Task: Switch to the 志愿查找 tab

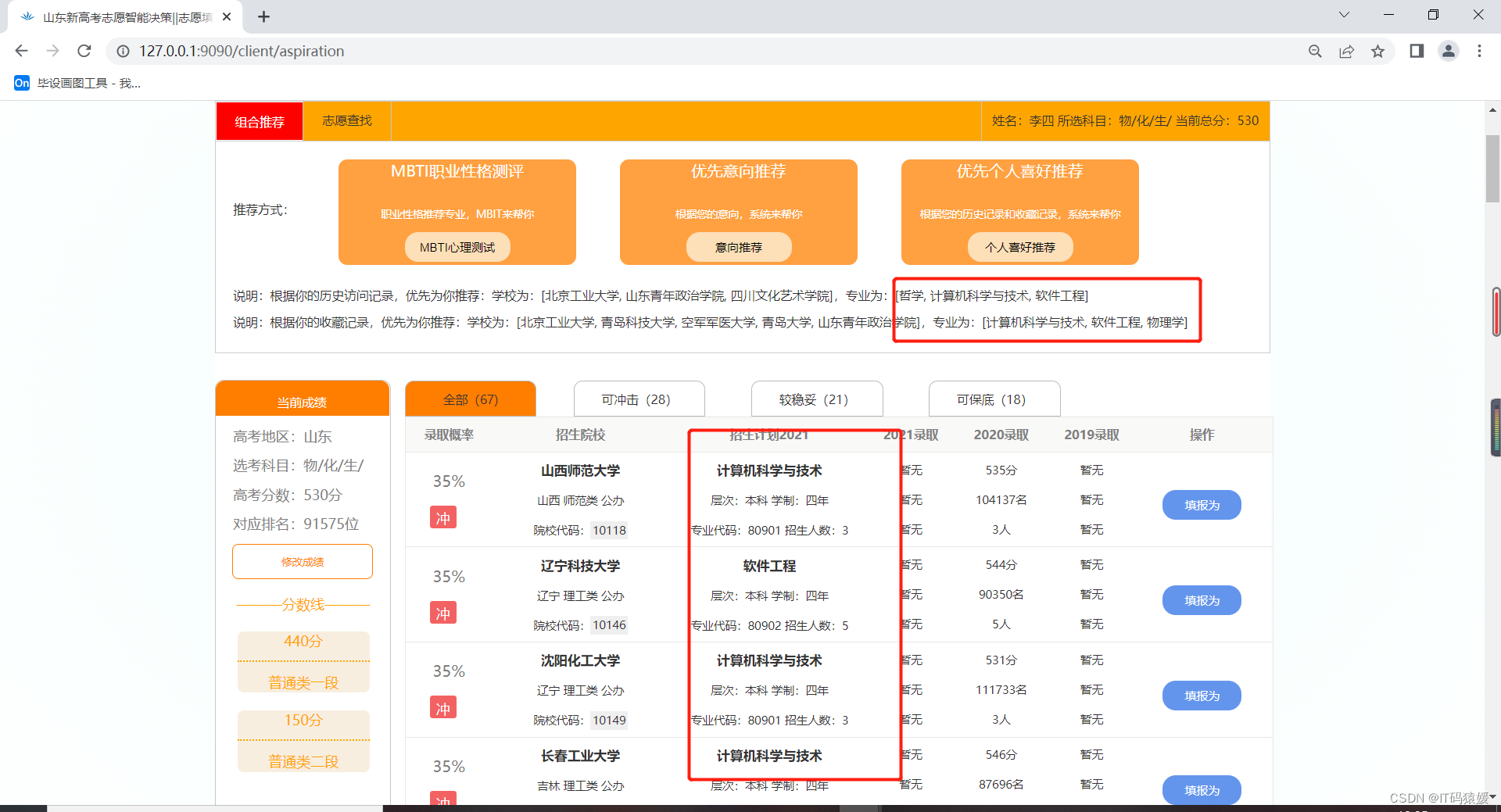Action: click(347, 120)
